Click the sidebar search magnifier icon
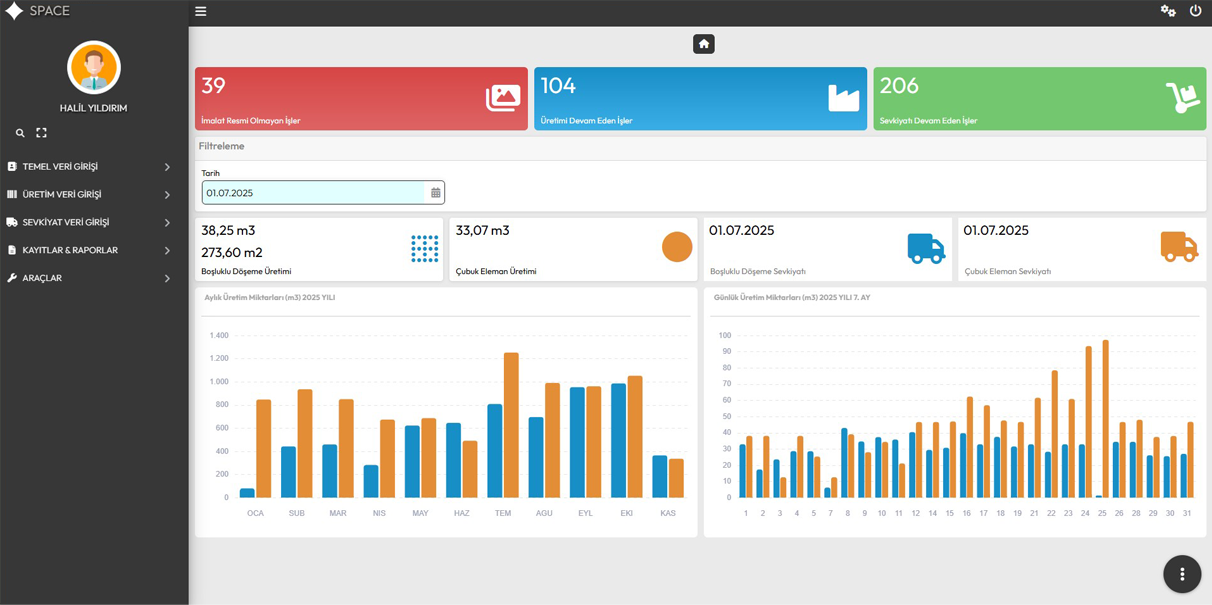This screenshot has height=605, width=1212. [x=20, y=133]
